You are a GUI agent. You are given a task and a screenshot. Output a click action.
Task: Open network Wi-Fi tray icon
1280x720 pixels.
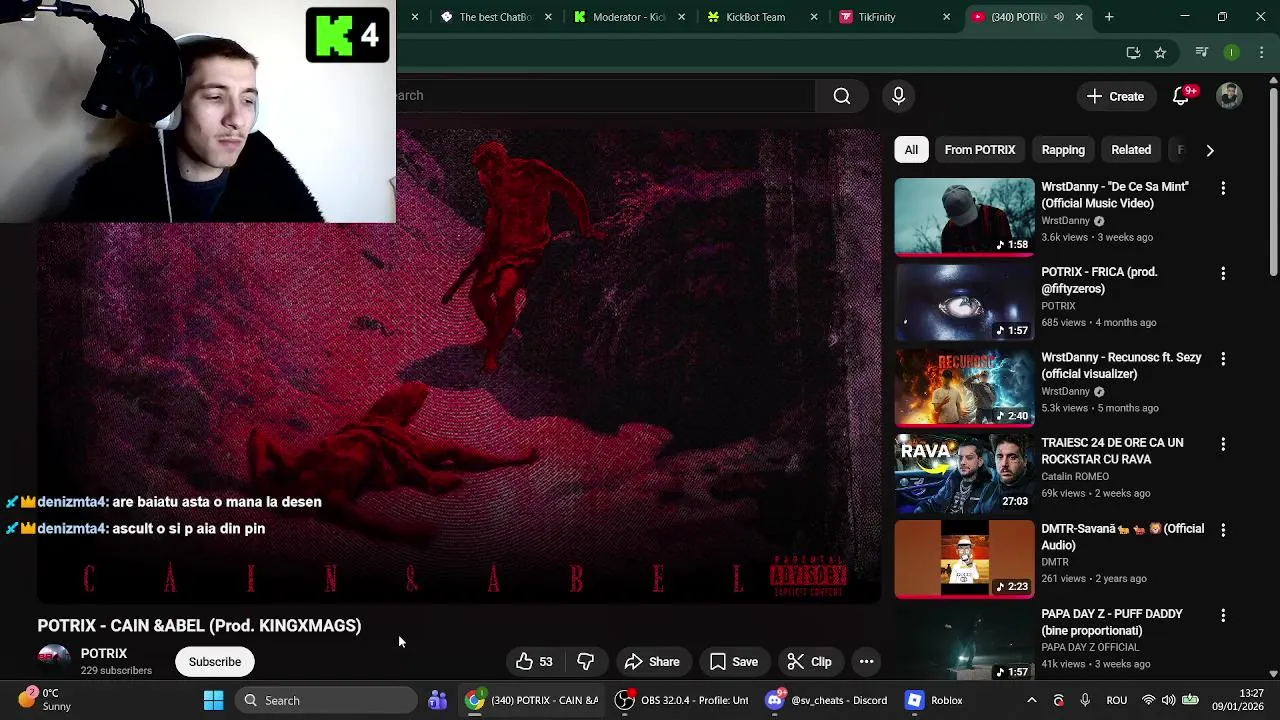point(1148,700)
